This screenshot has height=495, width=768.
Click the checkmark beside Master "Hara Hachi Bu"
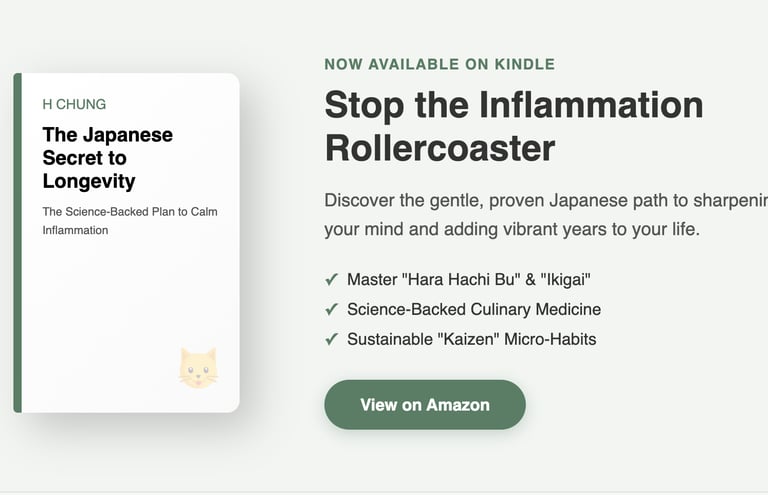pyautogui.click(x=331, y=280)
